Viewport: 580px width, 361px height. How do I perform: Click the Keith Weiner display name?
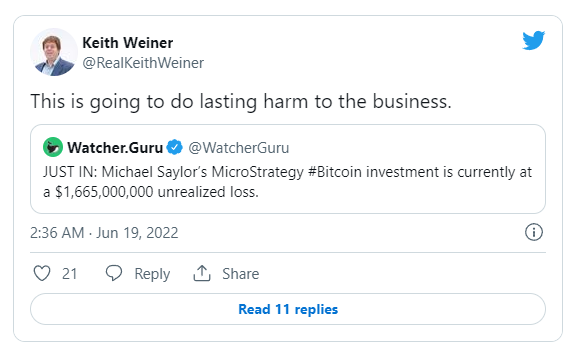click(x=128, y=43)
